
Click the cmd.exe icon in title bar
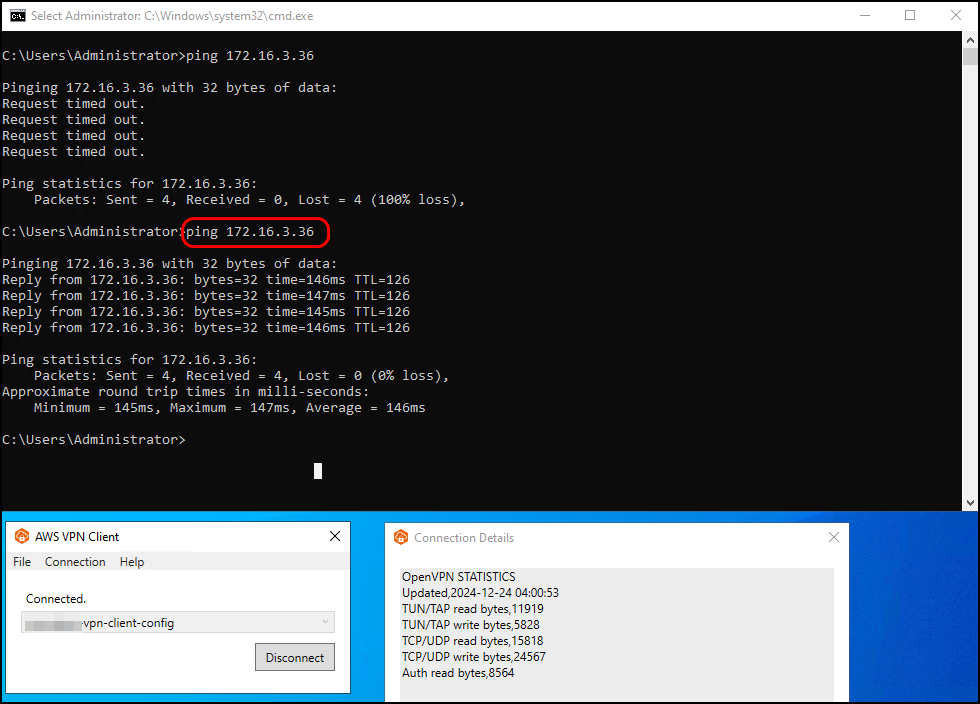pos(18,16)
